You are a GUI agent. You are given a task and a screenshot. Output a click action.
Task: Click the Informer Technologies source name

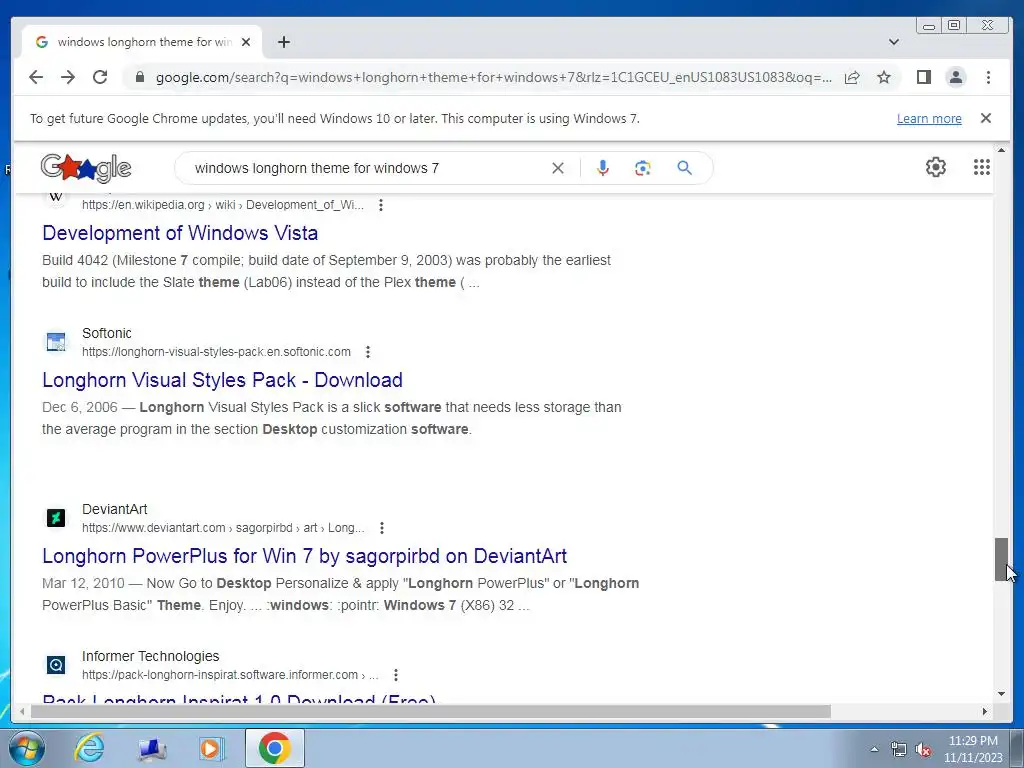(x=150, y=656)
